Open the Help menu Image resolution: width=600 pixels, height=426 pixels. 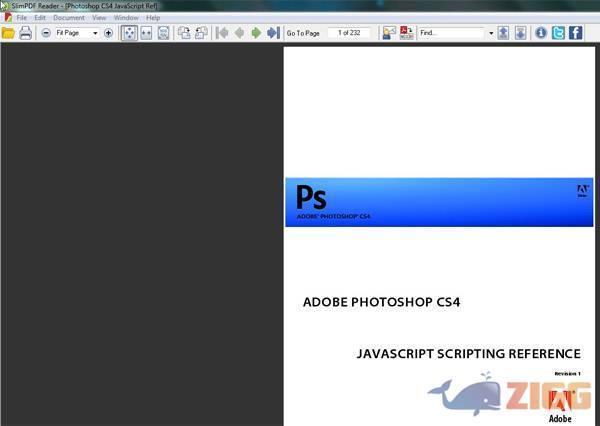click(x=153, y=18)
